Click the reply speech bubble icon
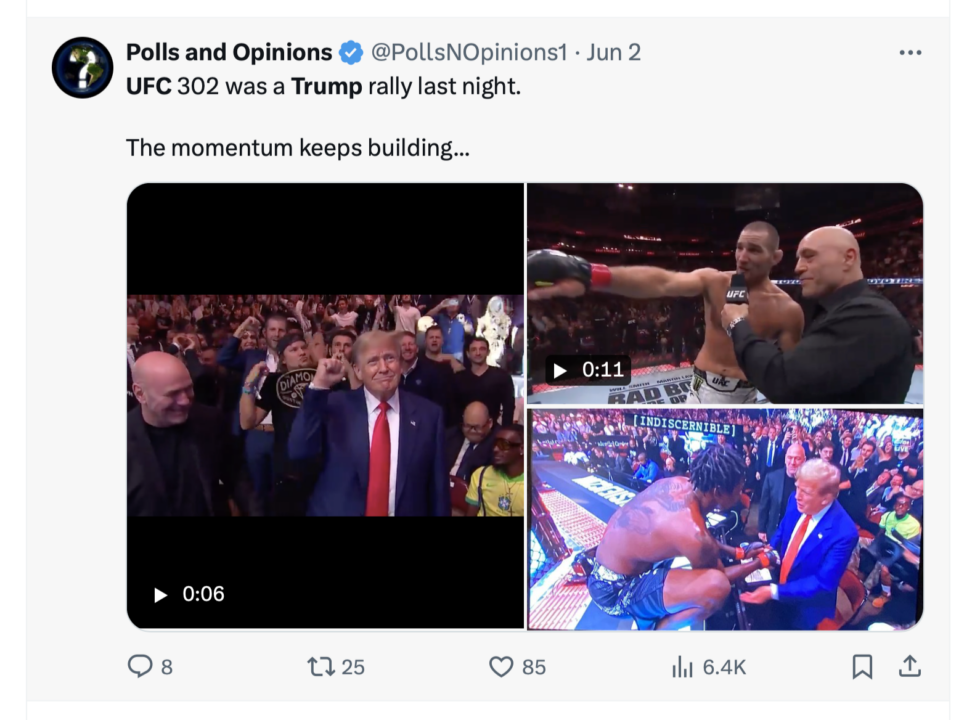 click(x=140, y=665)
